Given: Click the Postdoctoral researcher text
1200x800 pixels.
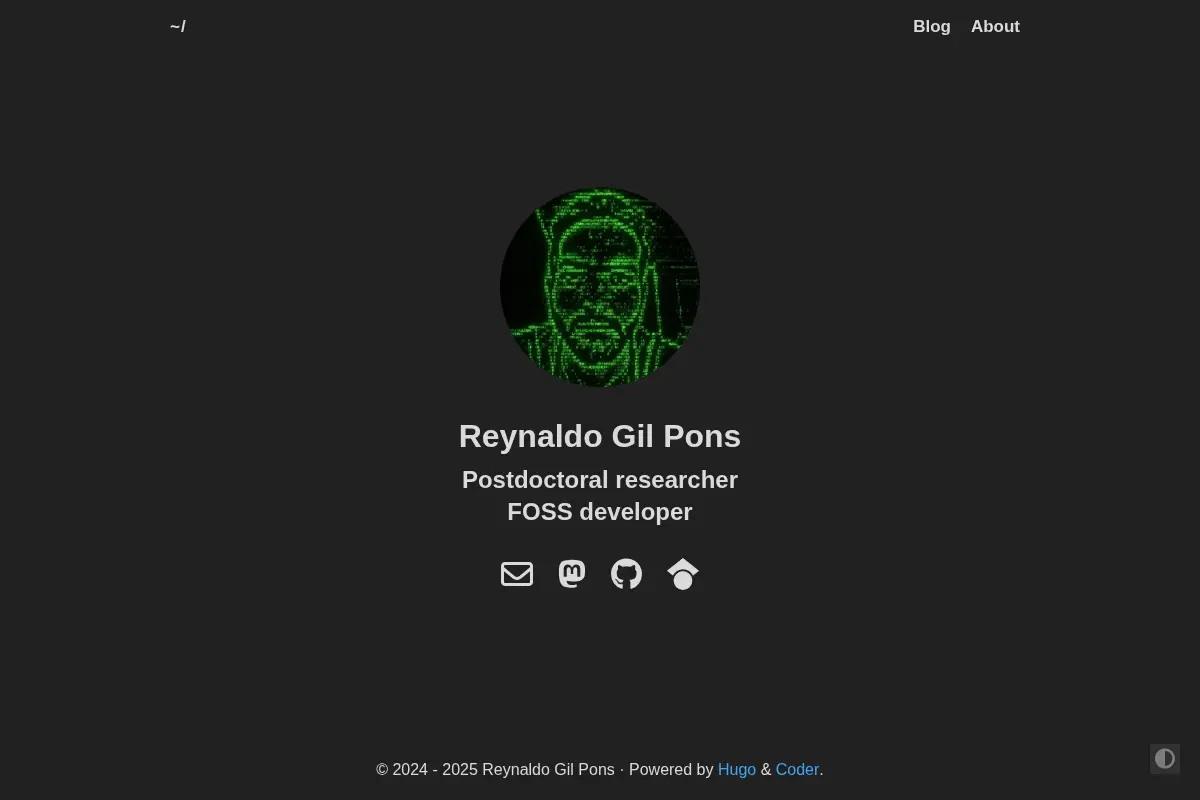Looking at the screenshot, I should point(600,480).
